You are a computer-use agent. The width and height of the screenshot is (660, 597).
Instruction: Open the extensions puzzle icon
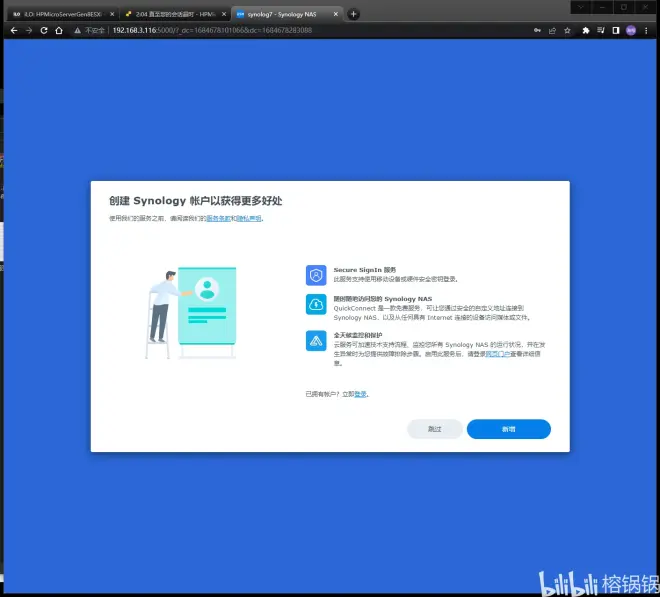[585, 30]
